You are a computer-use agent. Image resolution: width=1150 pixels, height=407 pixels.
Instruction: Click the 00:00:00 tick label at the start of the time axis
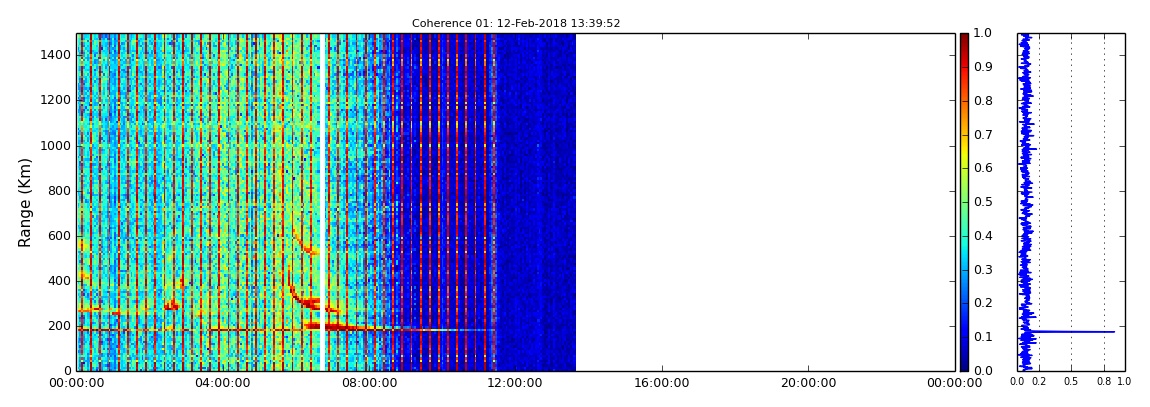point(78,383)
